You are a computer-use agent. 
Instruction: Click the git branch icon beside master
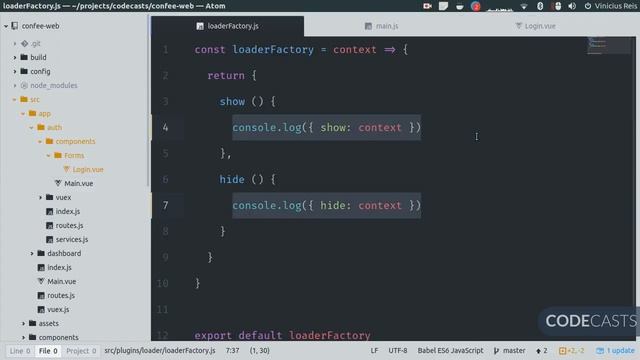click(x=496, y=351)
